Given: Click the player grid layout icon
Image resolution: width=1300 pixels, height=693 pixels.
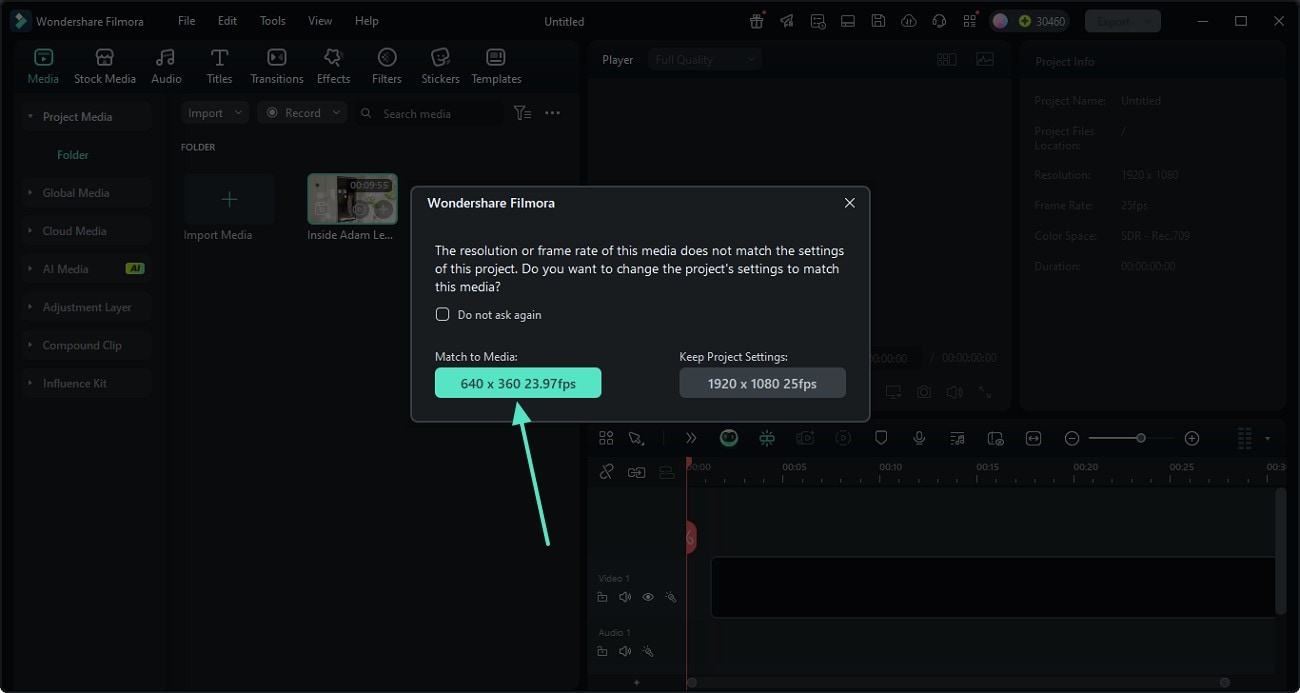Looking at the screenshot, I should (946, 60).
